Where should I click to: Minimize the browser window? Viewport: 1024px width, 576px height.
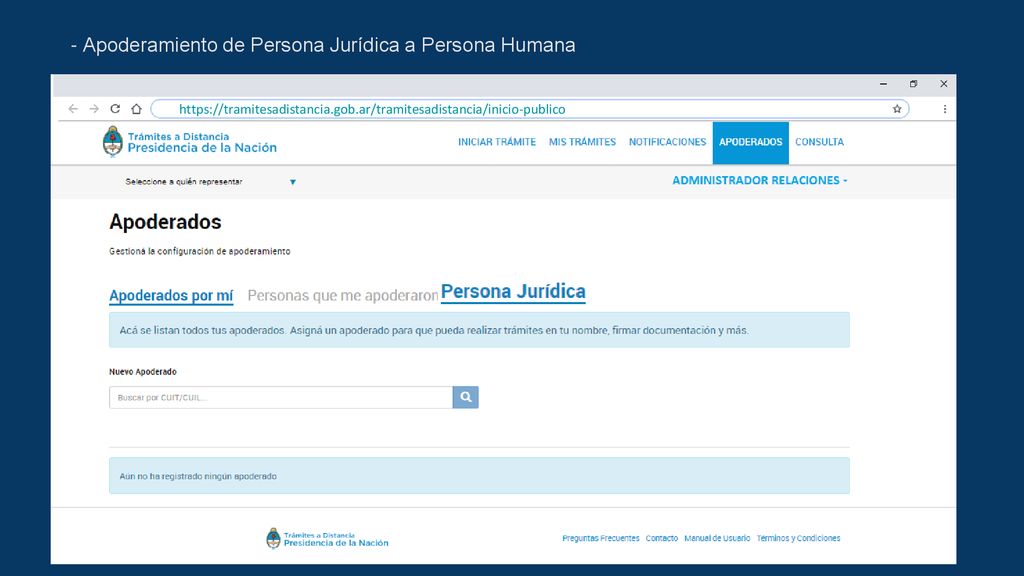[883, 84]
